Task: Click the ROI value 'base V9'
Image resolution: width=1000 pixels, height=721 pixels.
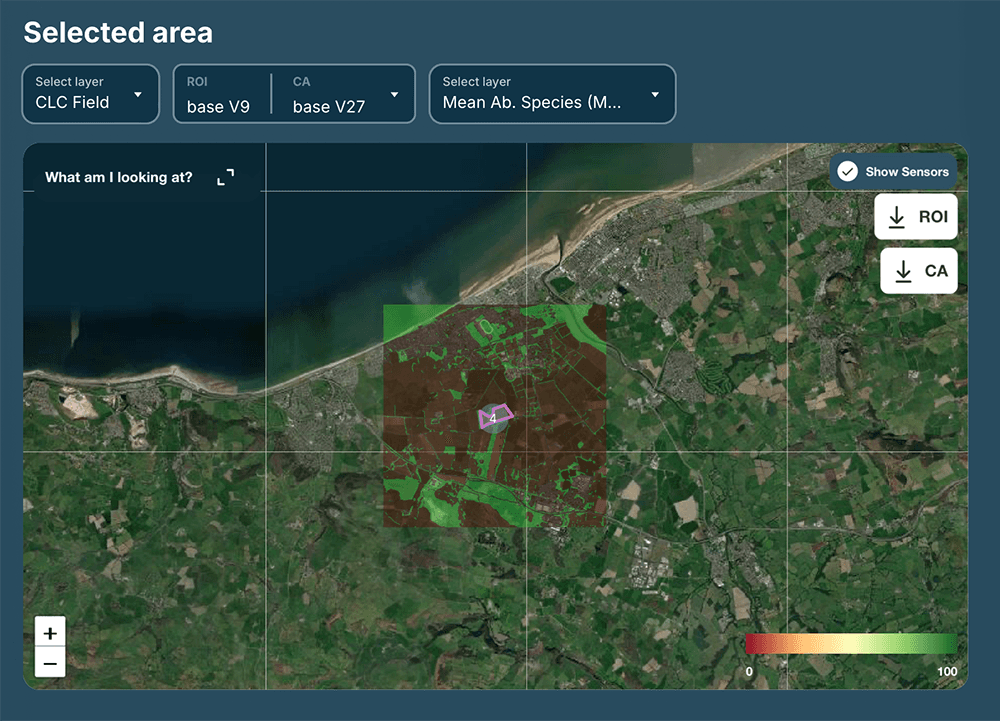Action: coord(218,106)
